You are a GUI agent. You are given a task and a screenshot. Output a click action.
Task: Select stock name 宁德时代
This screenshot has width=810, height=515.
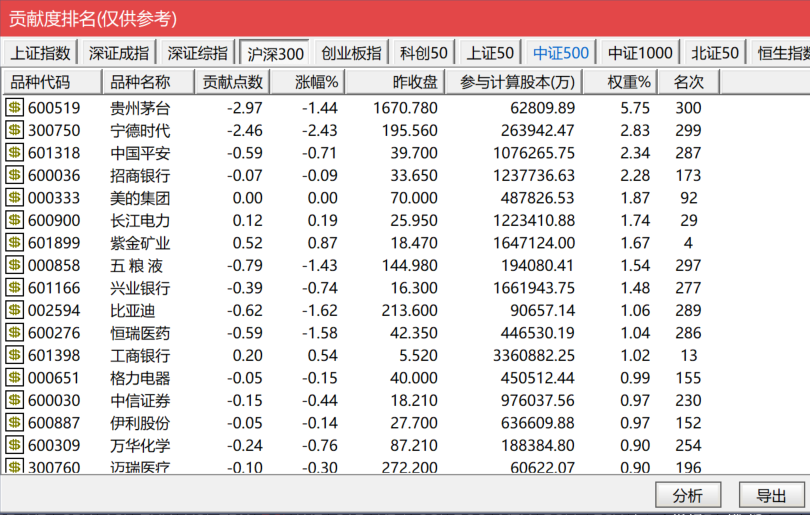pyautogui.click(x=140, y=131)
